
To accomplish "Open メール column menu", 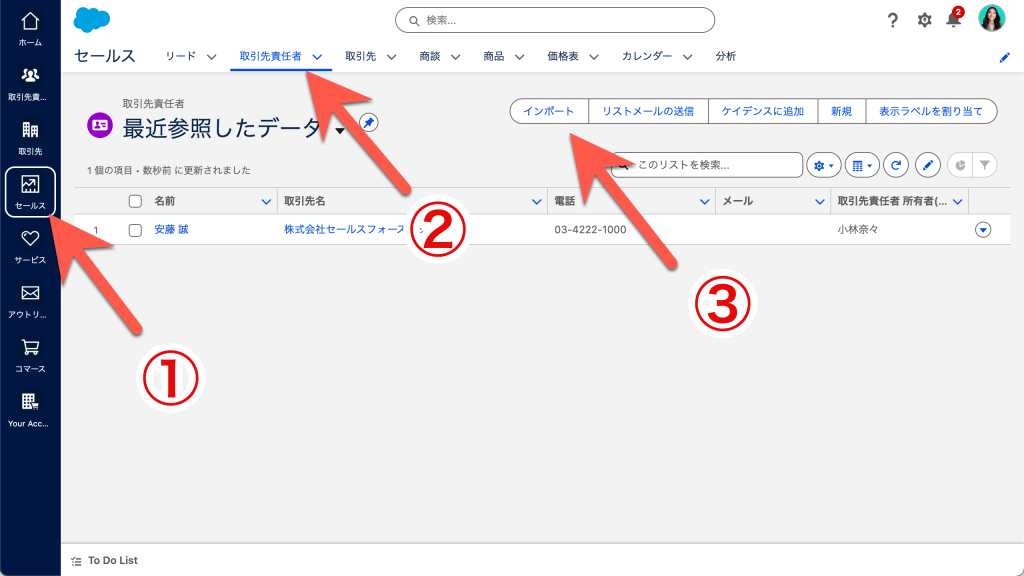I will (x=819, y=202).
